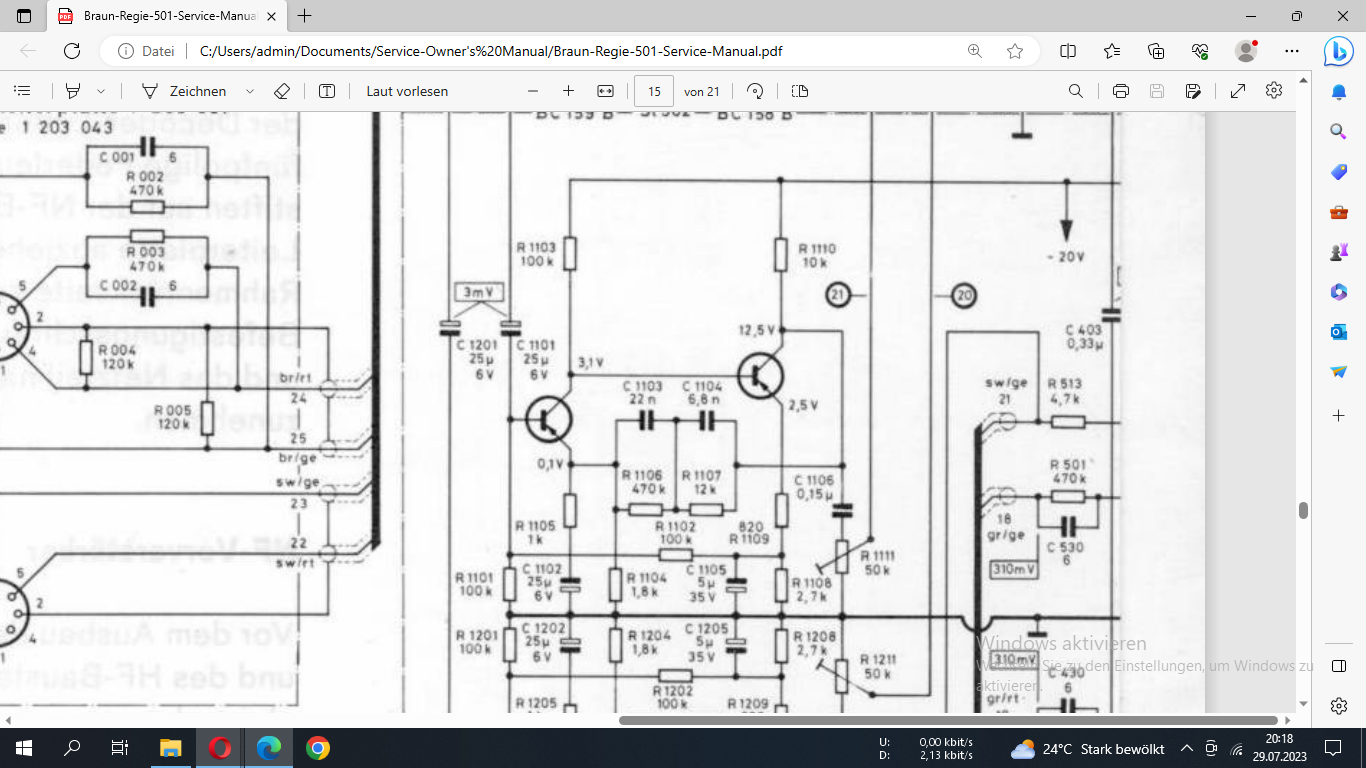Select the highlight tool
1366x768 pixels.
(73, 91)
